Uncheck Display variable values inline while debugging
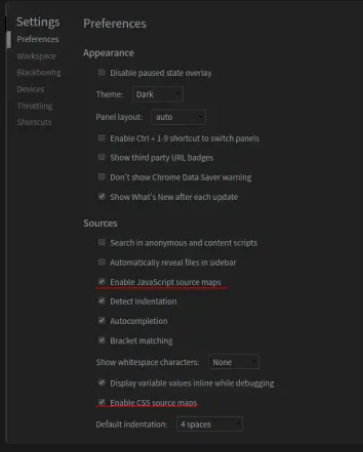The height and width of the screenshot is (452, 363). coord(102,383)
